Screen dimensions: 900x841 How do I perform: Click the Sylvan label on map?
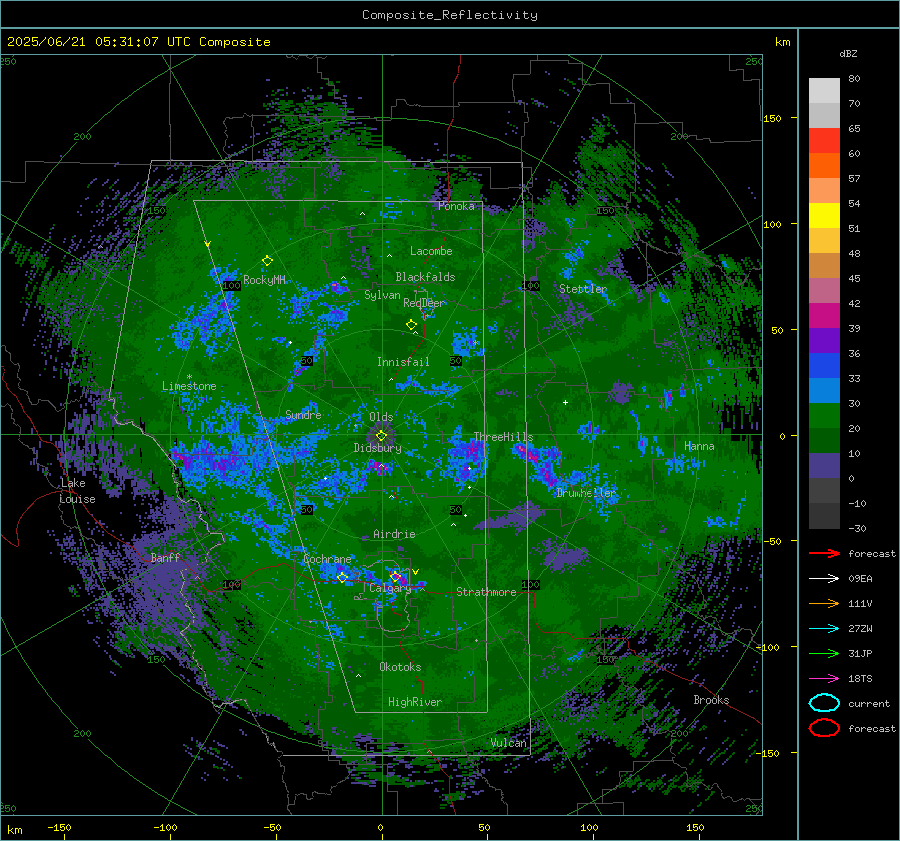pos(382,295)
